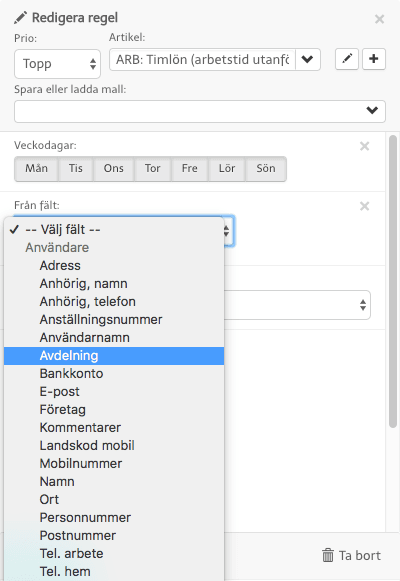
Task: Toggle the Lör weekday button
Action: (227, 169)
